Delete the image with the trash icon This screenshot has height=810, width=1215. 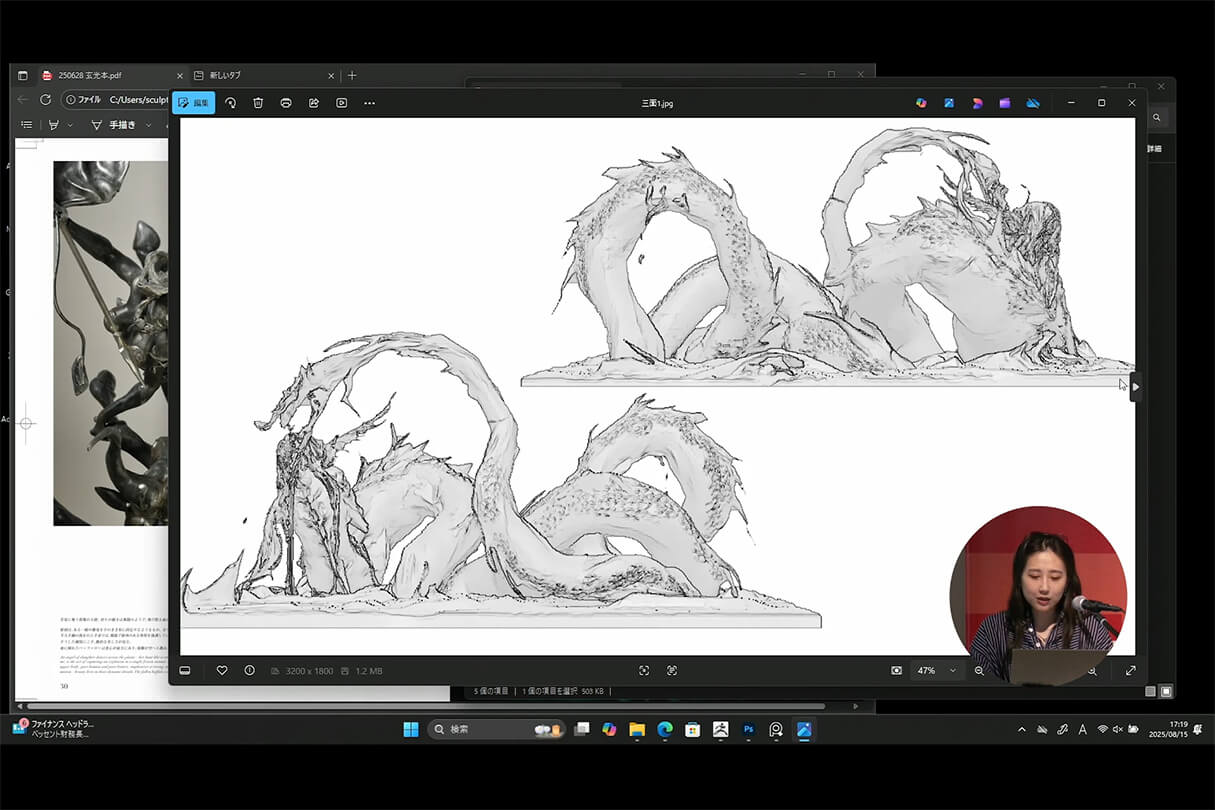click(258, 103)
